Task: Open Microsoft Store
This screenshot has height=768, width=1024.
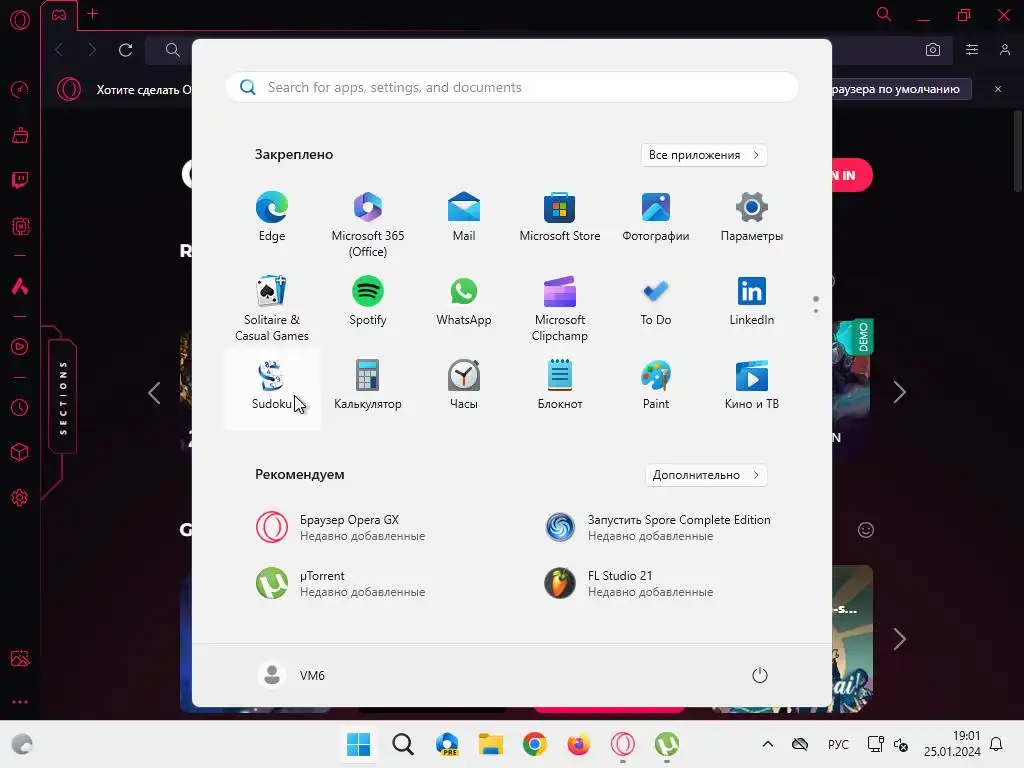Action: 560,217
